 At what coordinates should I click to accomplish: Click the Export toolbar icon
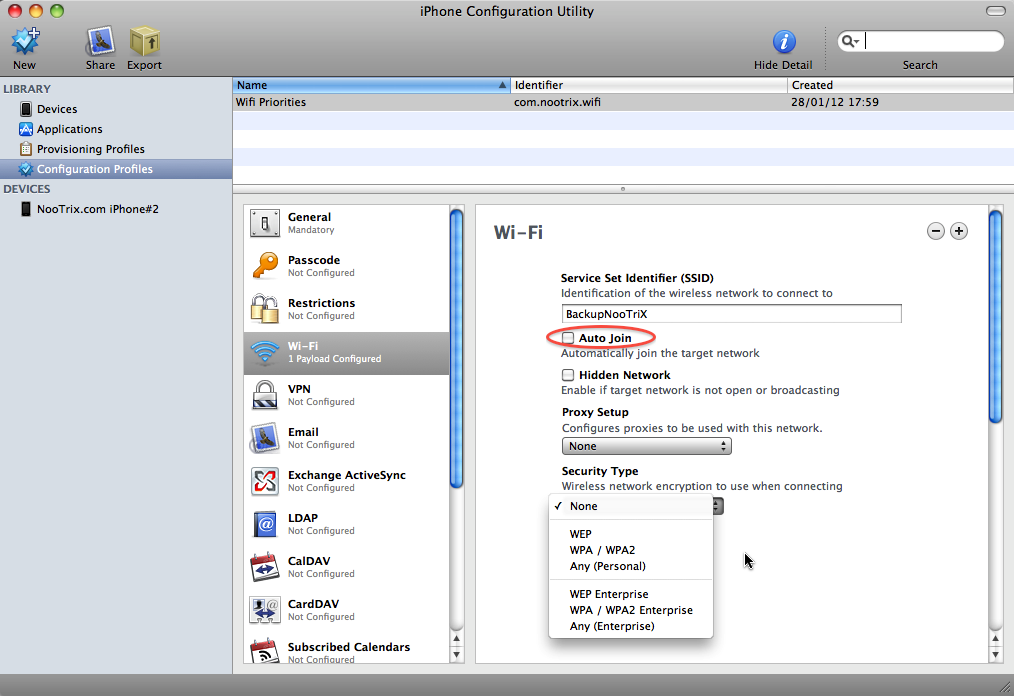click(144, 41)
